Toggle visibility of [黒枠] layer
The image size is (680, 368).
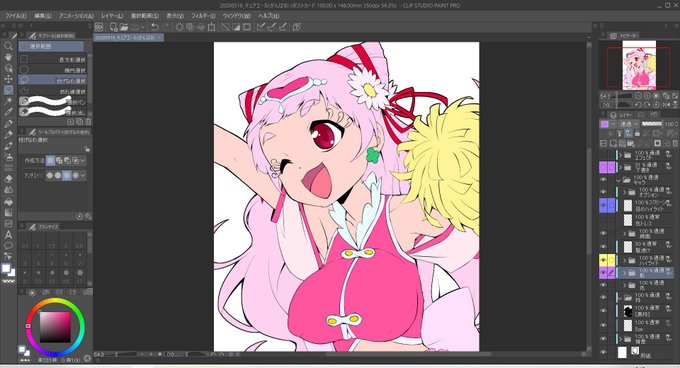603,310
